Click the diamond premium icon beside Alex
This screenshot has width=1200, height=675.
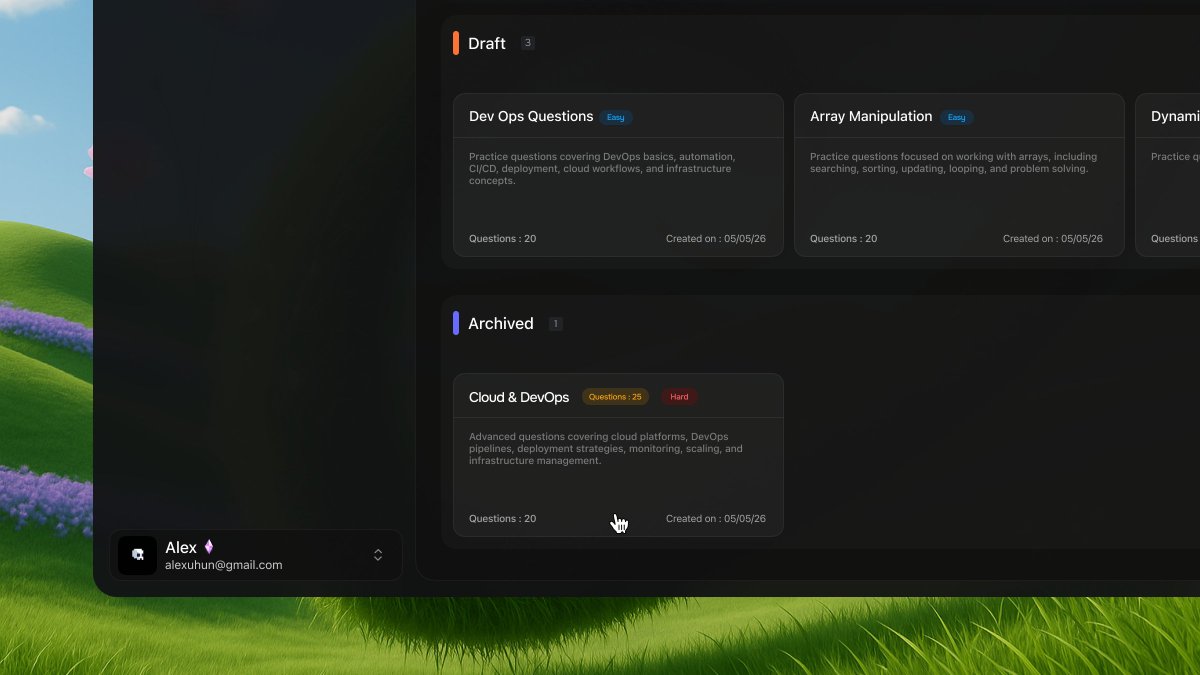[x=209, y=547]
